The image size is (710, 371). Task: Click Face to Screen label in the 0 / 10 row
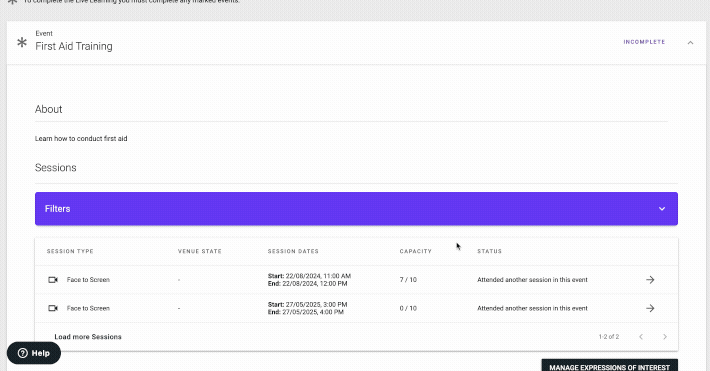88,308
